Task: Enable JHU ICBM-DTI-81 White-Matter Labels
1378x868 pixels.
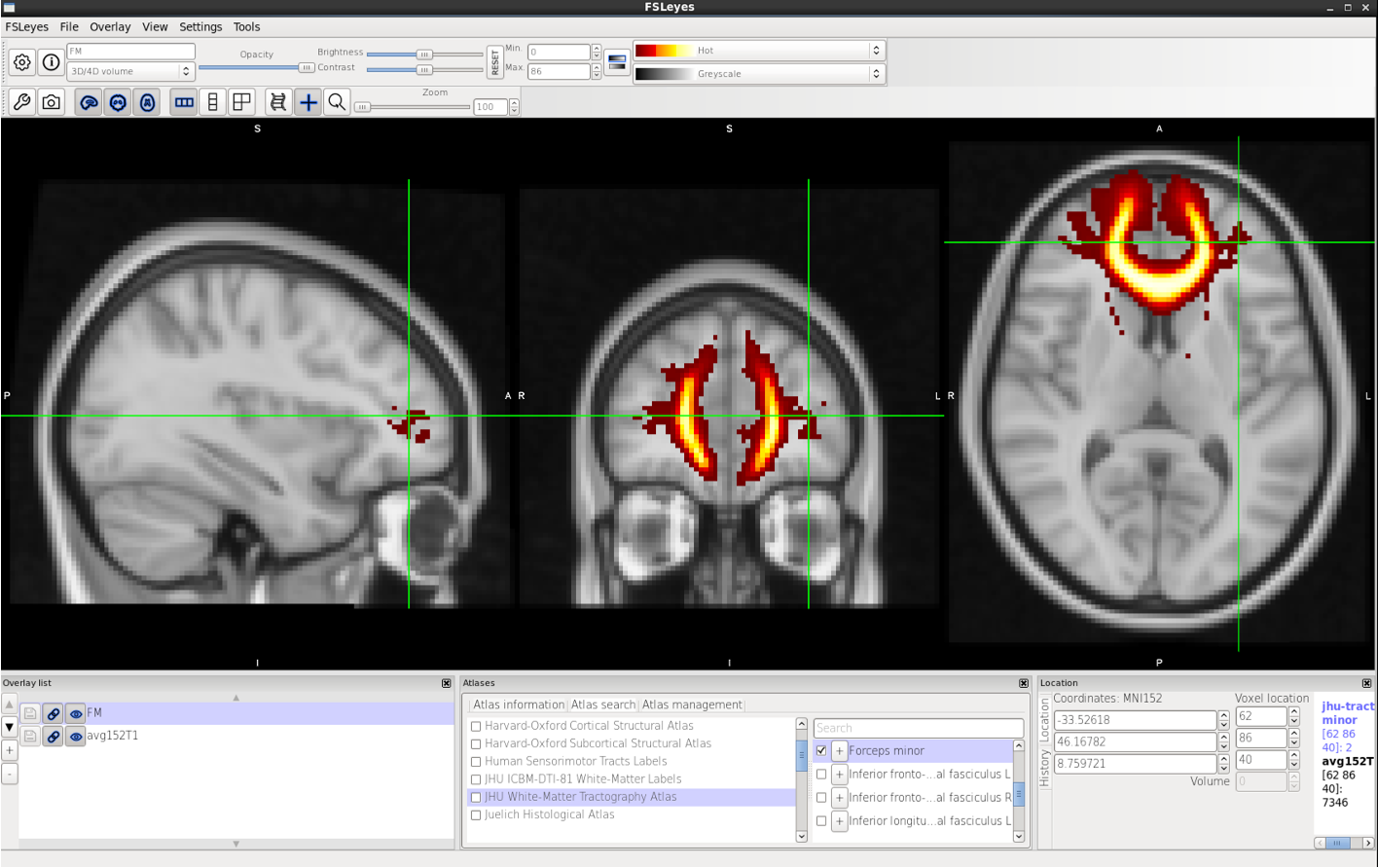Action: pyautogui.click(x=476, y=779)
